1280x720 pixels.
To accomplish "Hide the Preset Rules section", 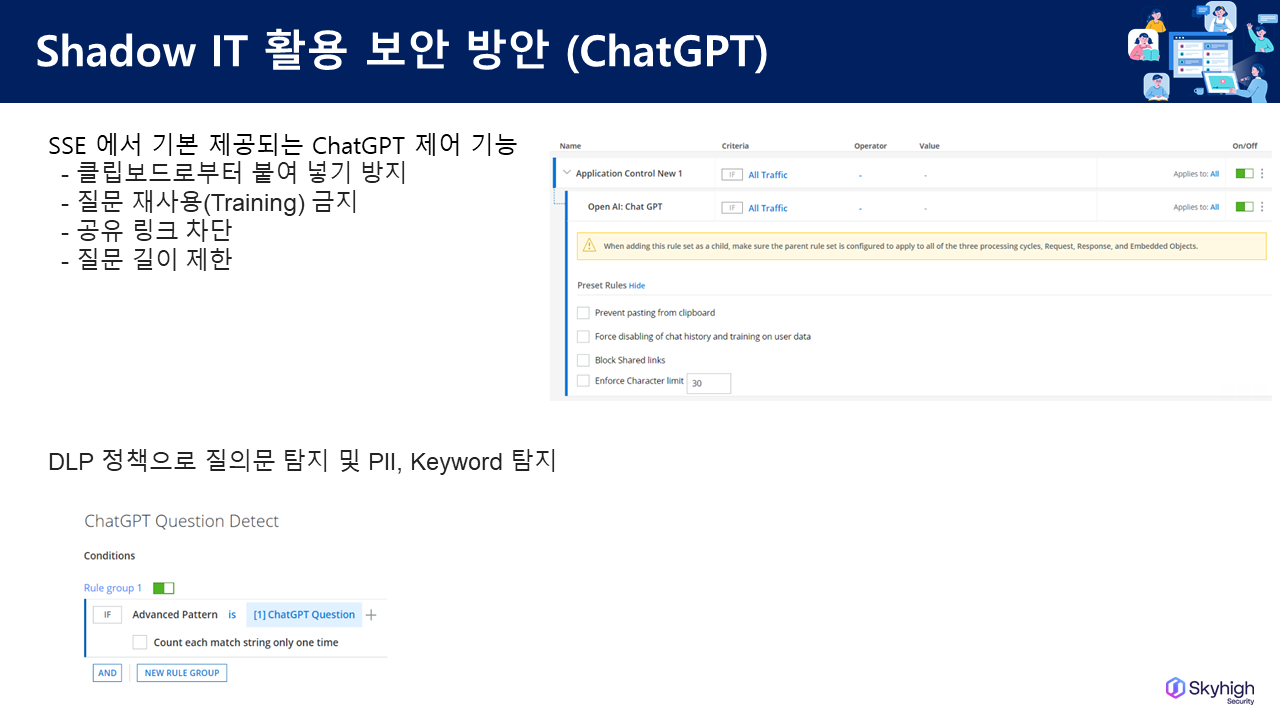I will tap(637, 286).
